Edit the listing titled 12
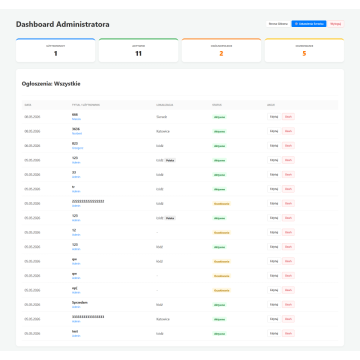This screenshot has height=360, width=360. [274, 232]
